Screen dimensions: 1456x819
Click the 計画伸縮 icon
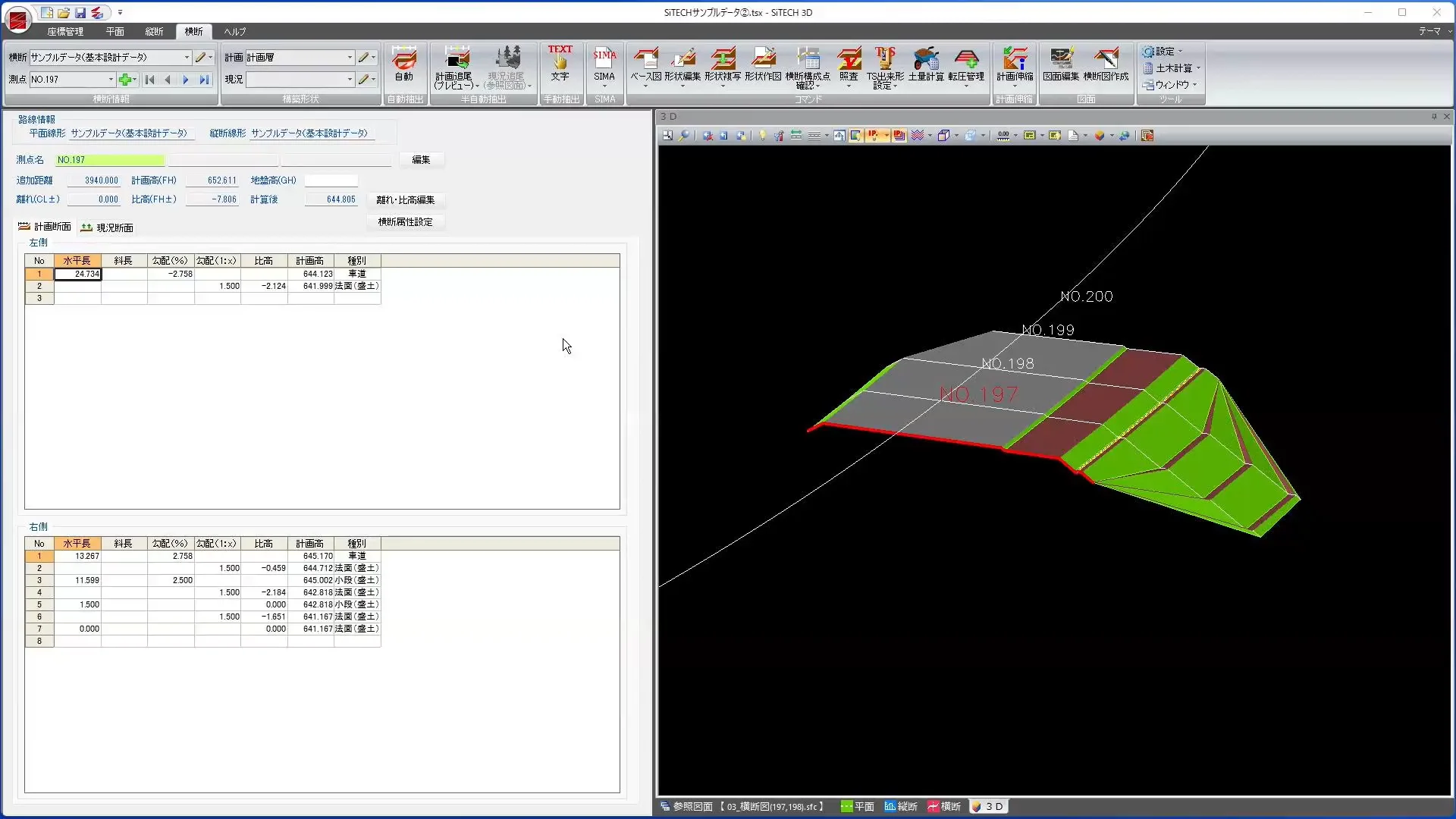tap(1015, 65)
